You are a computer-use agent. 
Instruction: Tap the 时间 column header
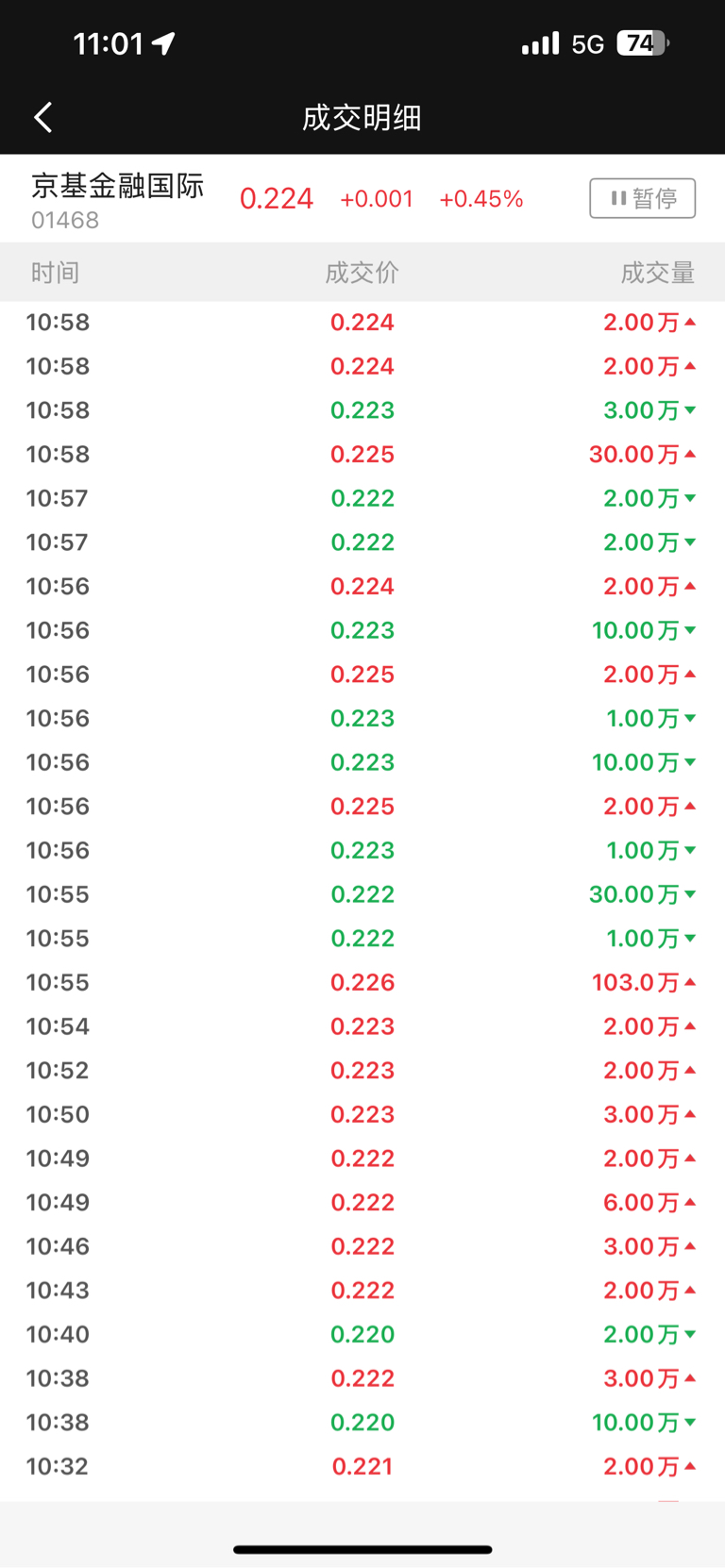pyautogui.click(x=55, y=273)
